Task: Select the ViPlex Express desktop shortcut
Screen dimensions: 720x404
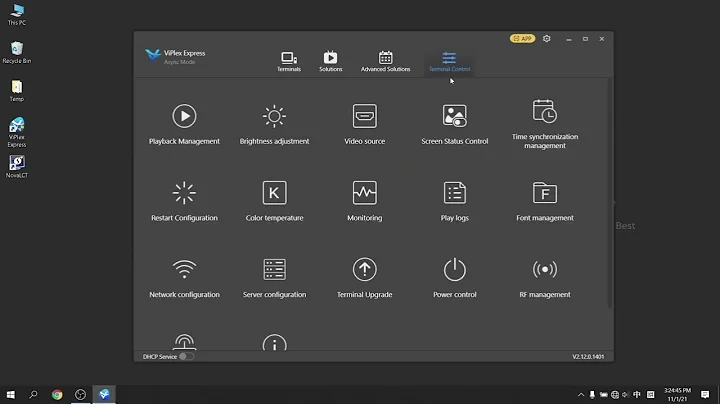Action: [17, 132]
